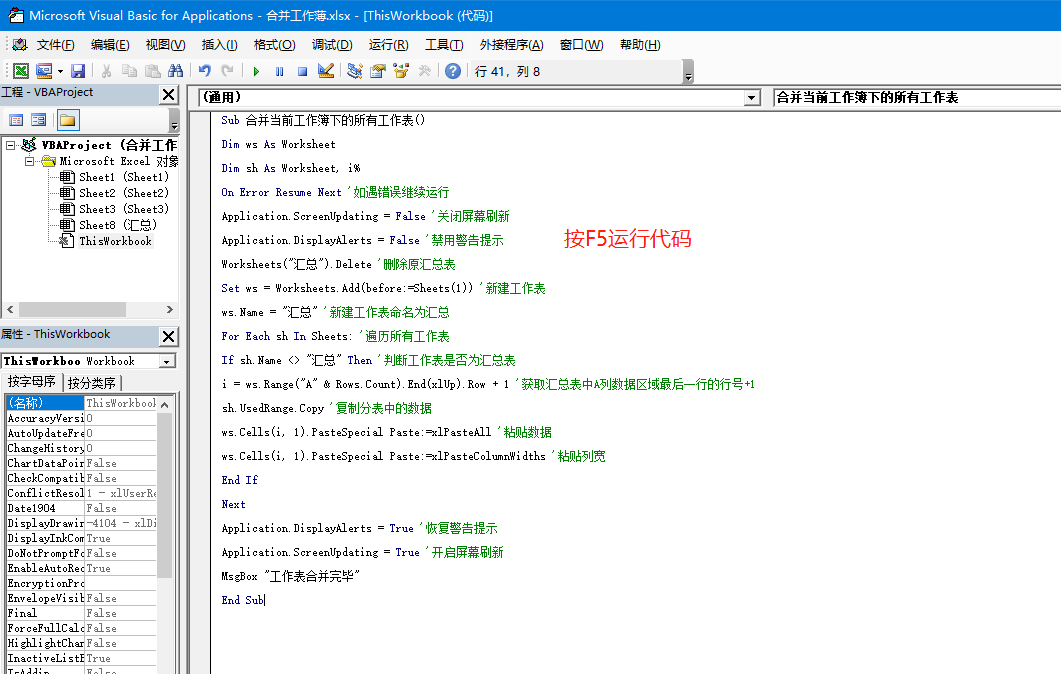Screen dimensions: 1061x674
Task: Collapse the Microsoft Excel 对象 folder
Action: pyautogui.click(x=29, y=161)
